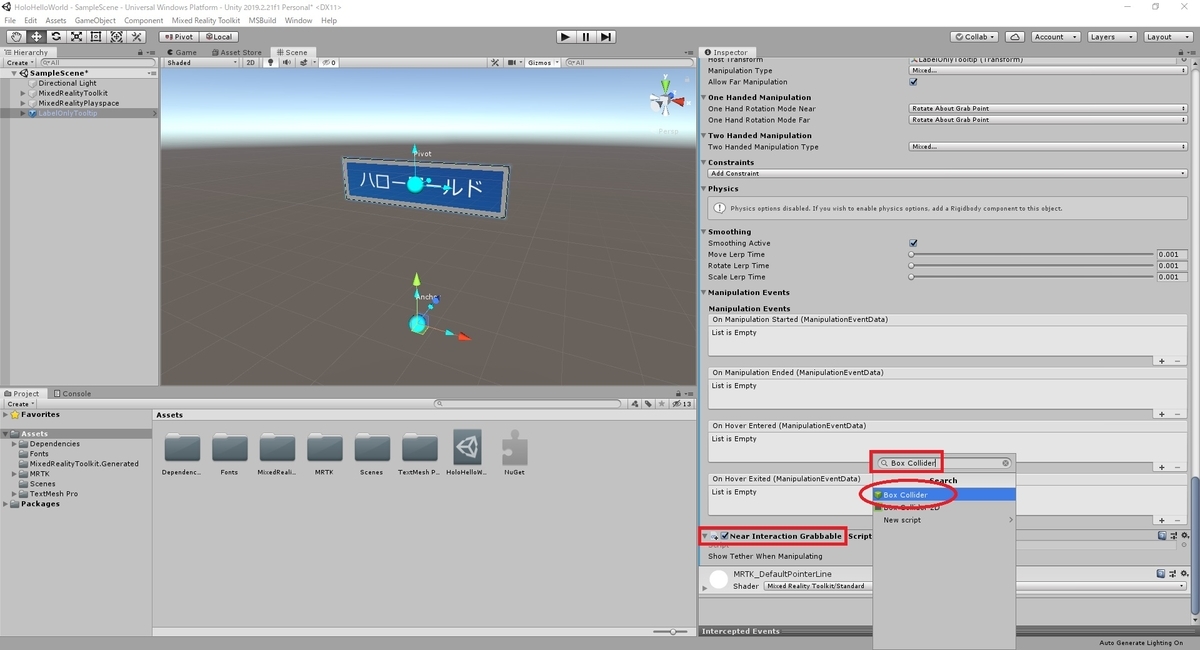Open Shaded draw mode dropdown

pos(202,62)
